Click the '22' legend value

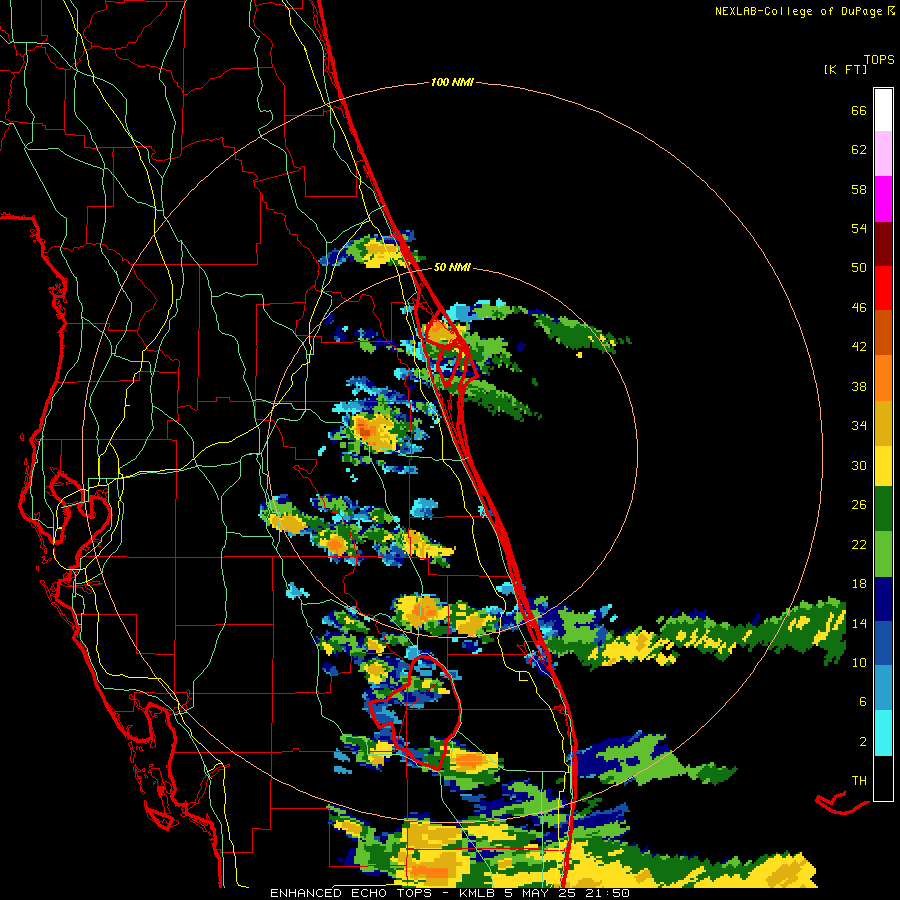pyautogui.click(x=859, y=545)
